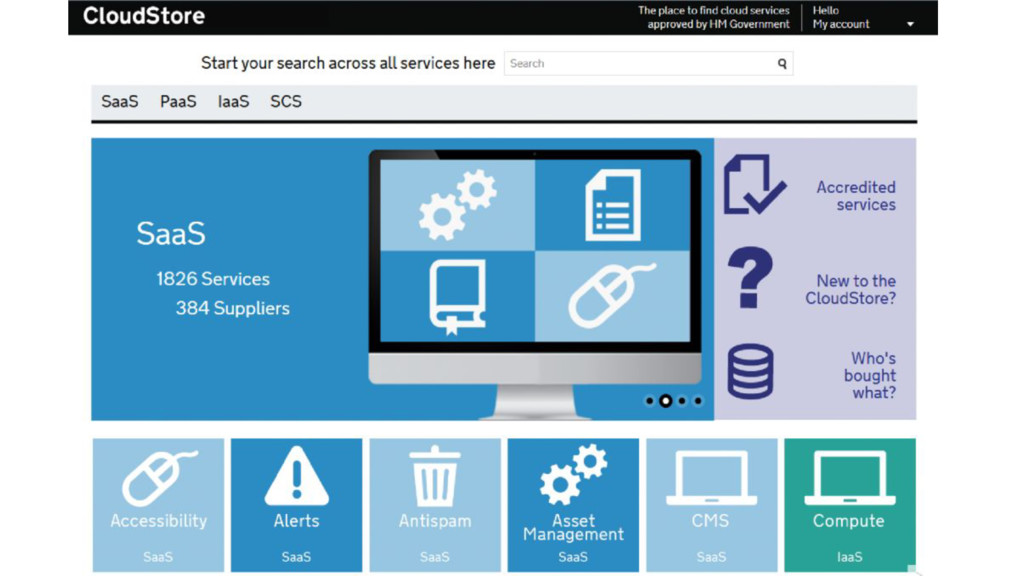1024x576 pixels.
Task: Click the magnifier search icon
Action: 782,63
